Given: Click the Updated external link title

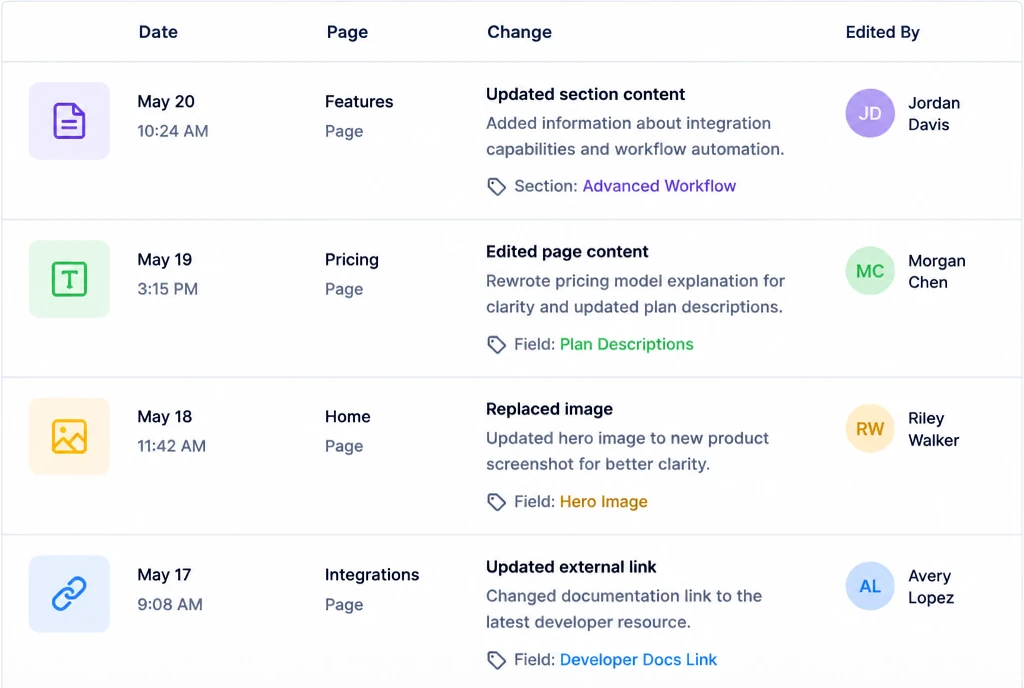Looking at the screenshot, I should coord(571,567).
